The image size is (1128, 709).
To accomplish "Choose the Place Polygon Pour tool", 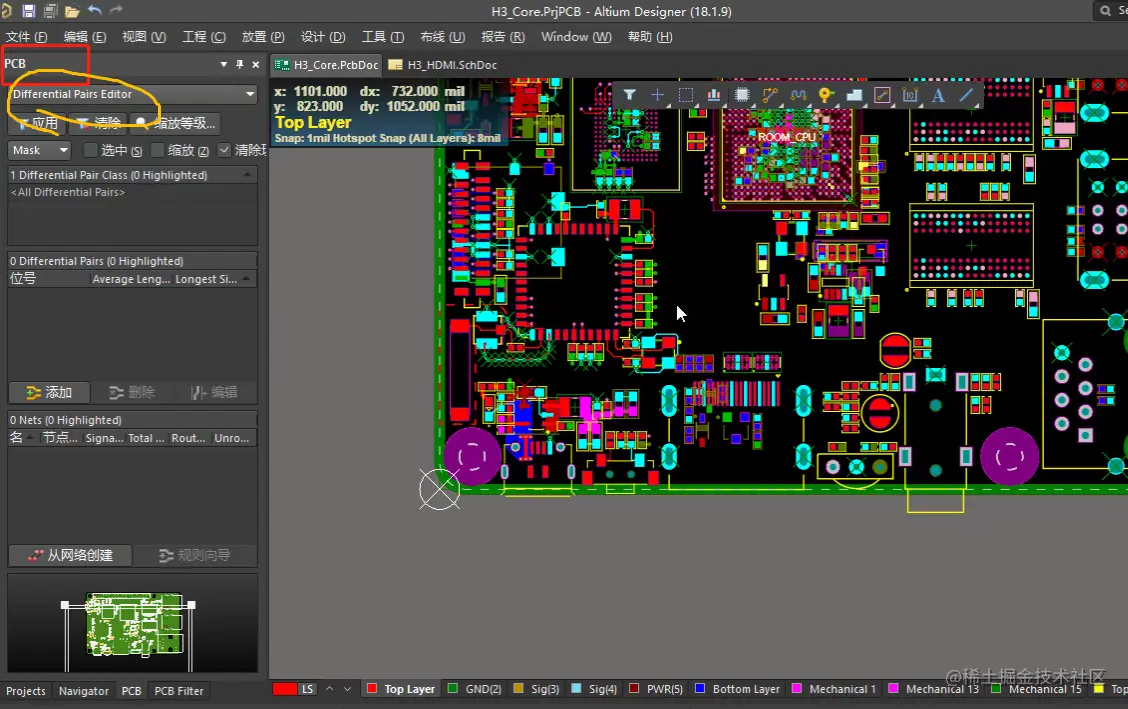I will [x=854, y=94].
